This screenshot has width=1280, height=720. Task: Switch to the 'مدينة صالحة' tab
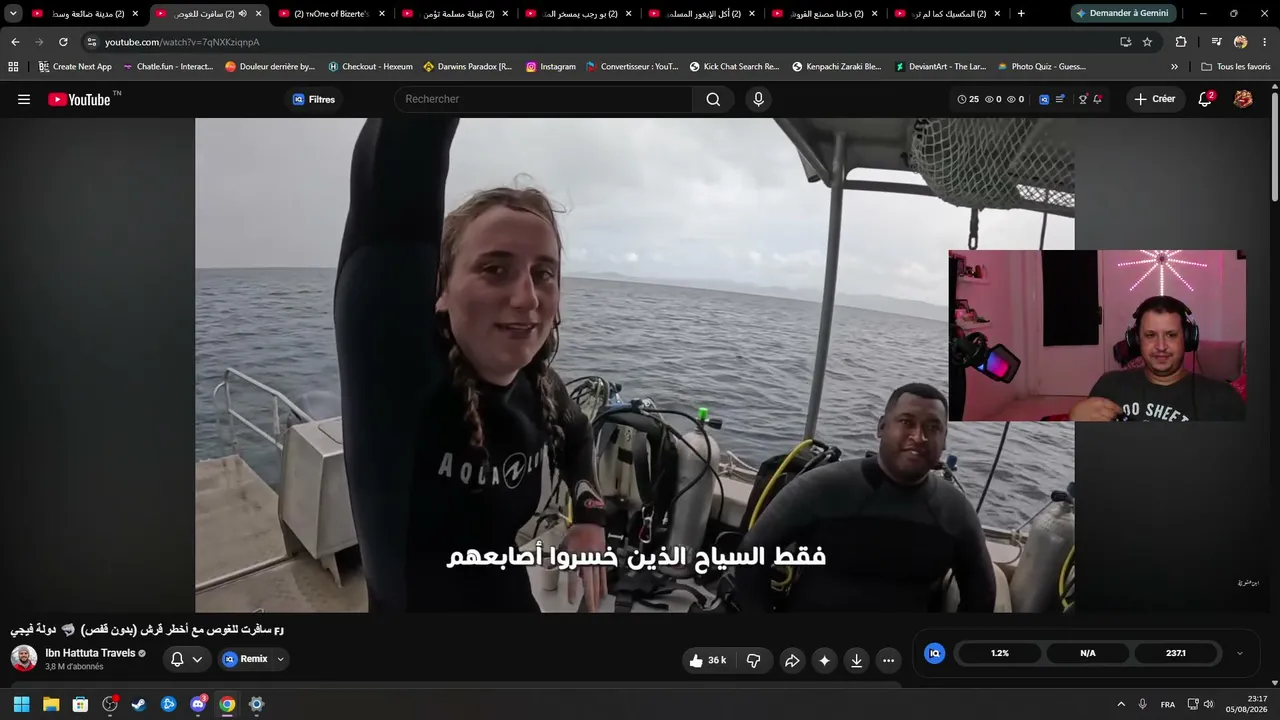click(86, 14)
